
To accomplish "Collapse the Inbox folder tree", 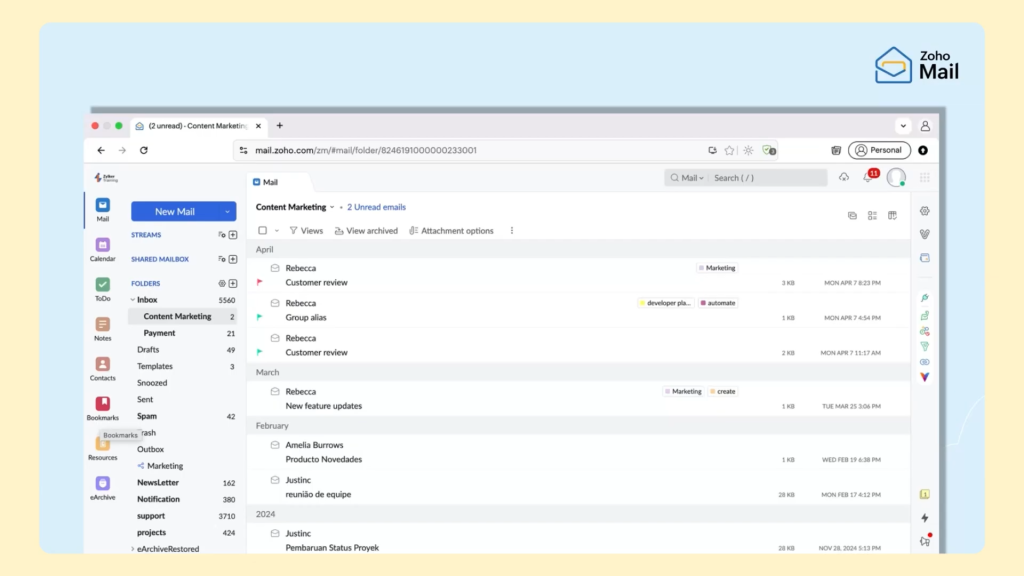I will [x=132, y=300].
